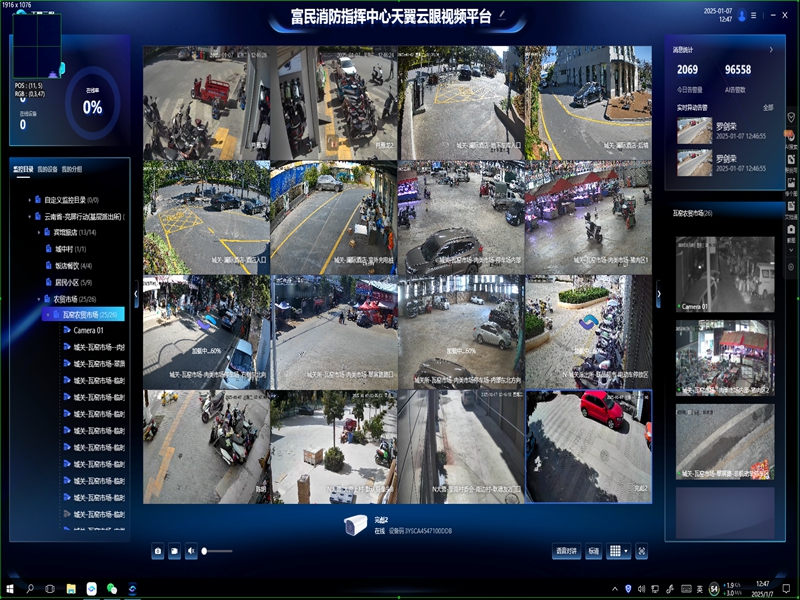Expand the 自定义监控目录 tree node
The image size is (800, 600).
(x=30, y=200)
